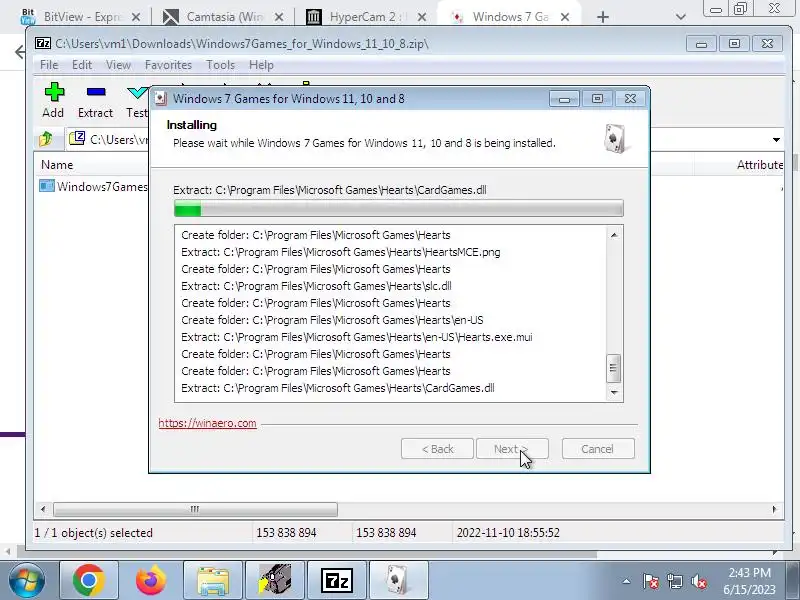Viewport: 800px width, 600px height.
Task: Click the 7-Zip scroll left arrow
Action: click(x=43, y=509)
